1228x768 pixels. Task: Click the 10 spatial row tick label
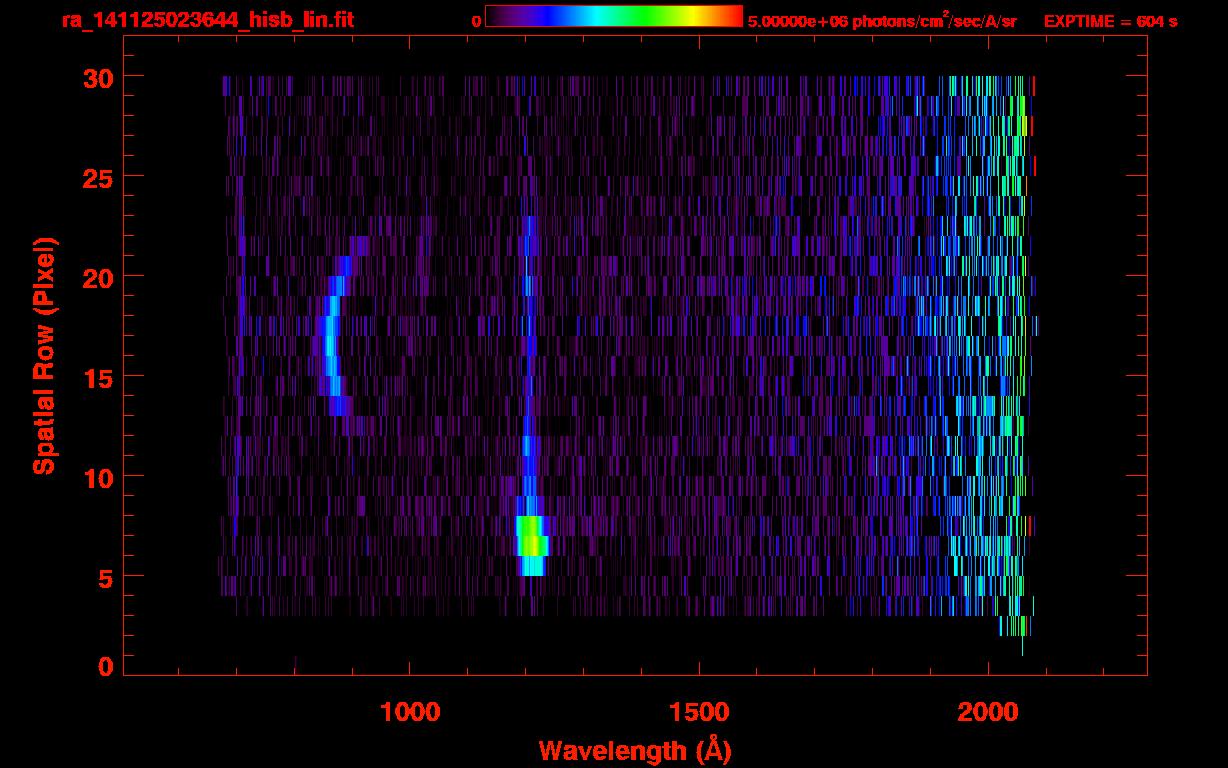coord(99,477)
